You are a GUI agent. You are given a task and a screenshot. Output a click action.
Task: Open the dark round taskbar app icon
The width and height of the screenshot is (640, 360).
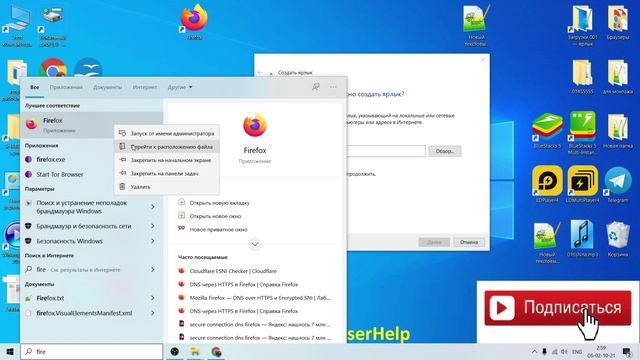[175, 351]
